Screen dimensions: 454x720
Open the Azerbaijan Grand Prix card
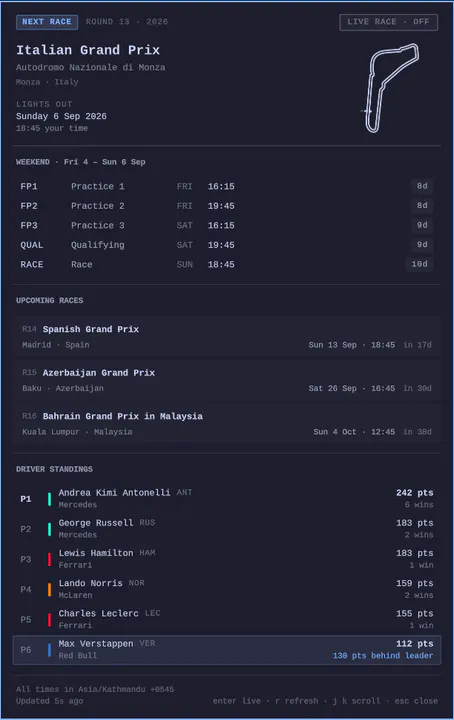(x=227, y=380)
